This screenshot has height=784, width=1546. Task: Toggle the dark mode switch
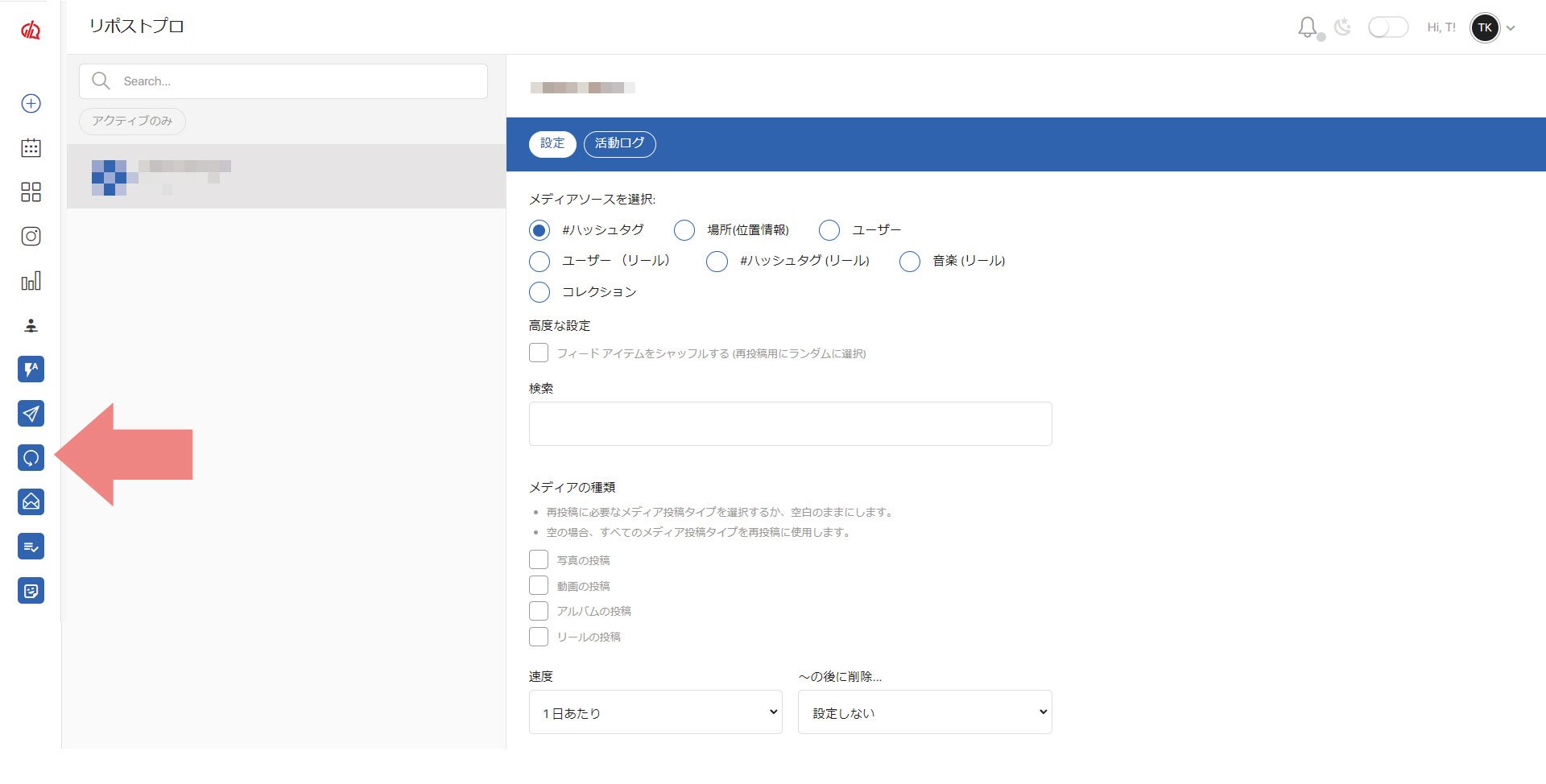pos(1387,27)
